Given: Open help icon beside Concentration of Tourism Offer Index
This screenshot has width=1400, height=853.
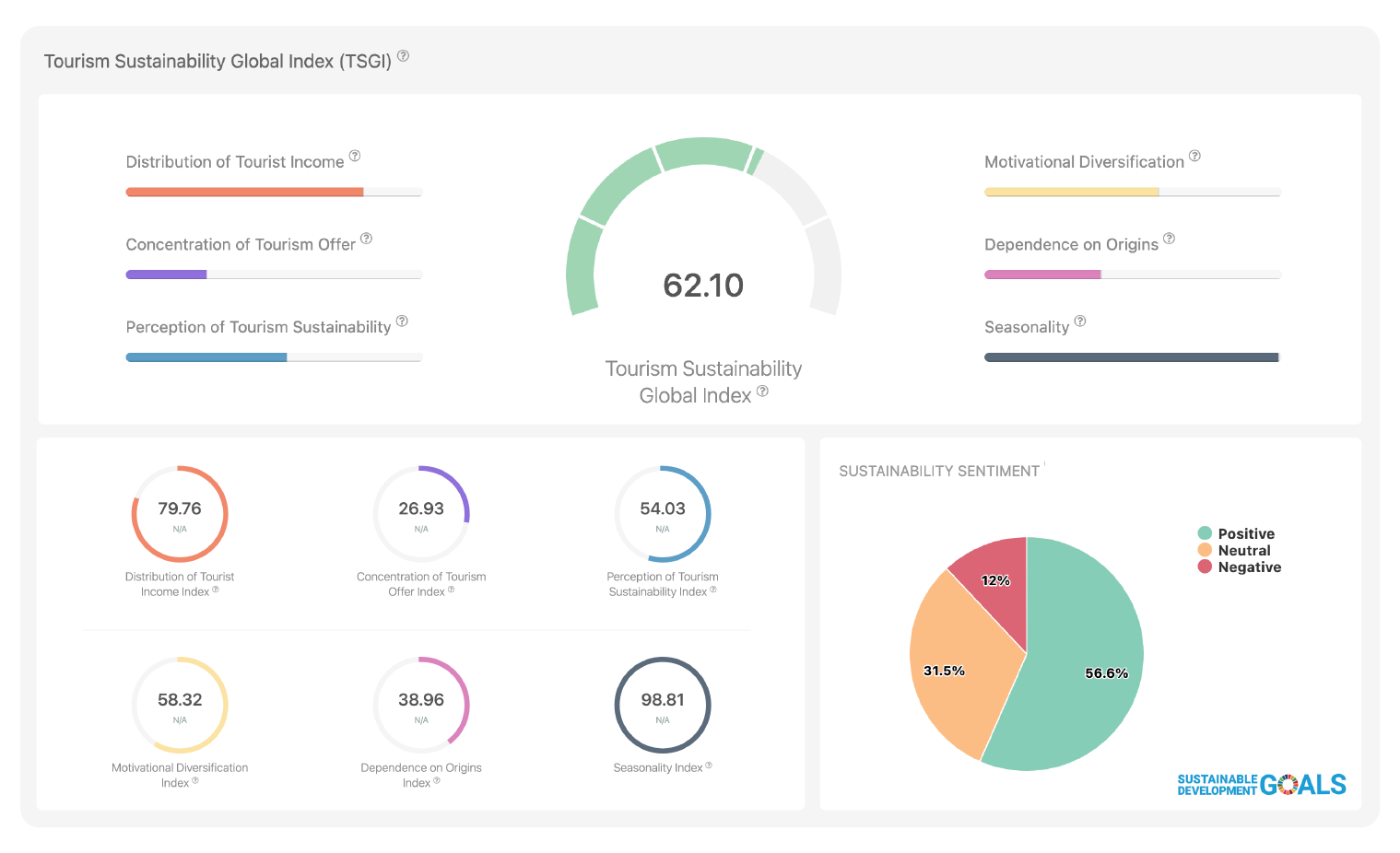Looking at the screenshot, I should point(451,590).
